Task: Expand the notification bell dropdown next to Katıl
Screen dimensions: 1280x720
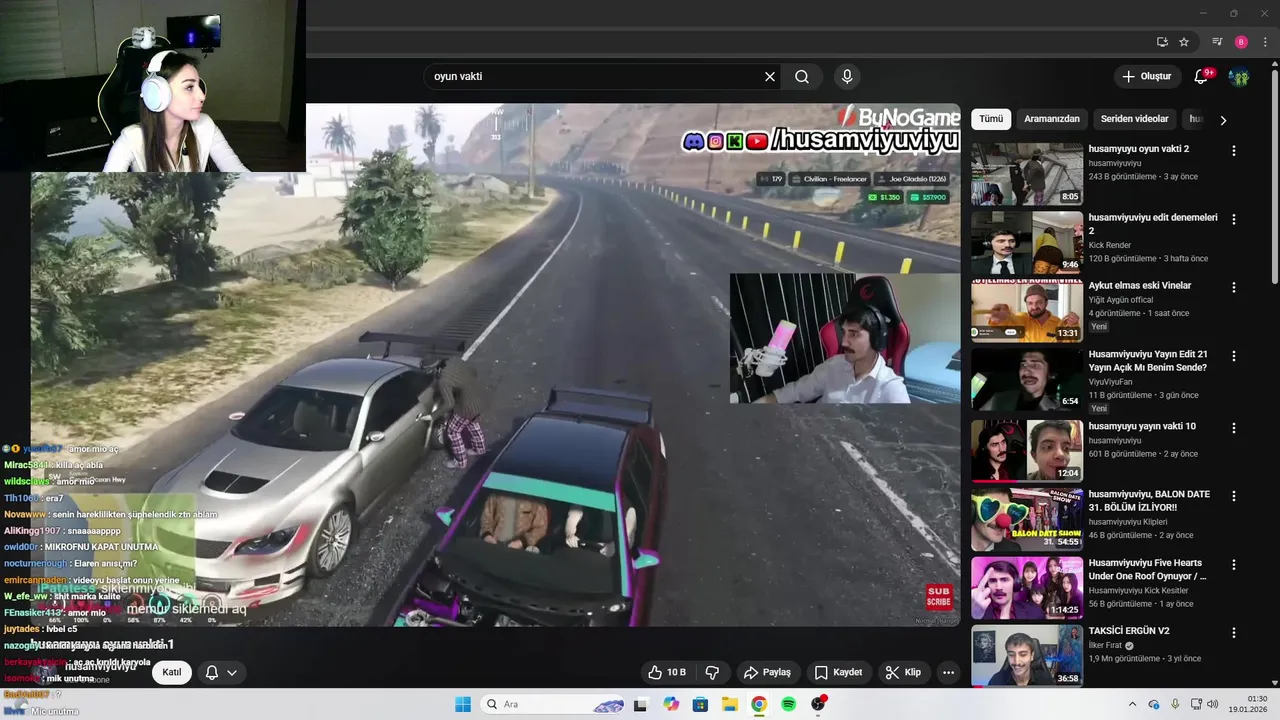Action: click(x=220, y=672)
